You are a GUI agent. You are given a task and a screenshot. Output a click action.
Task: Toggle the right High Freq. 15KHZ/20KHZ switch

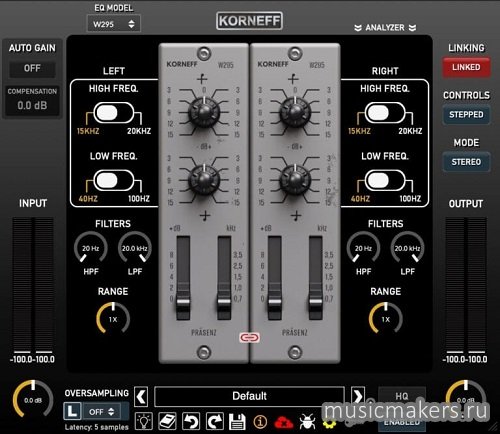click(385, 113)
